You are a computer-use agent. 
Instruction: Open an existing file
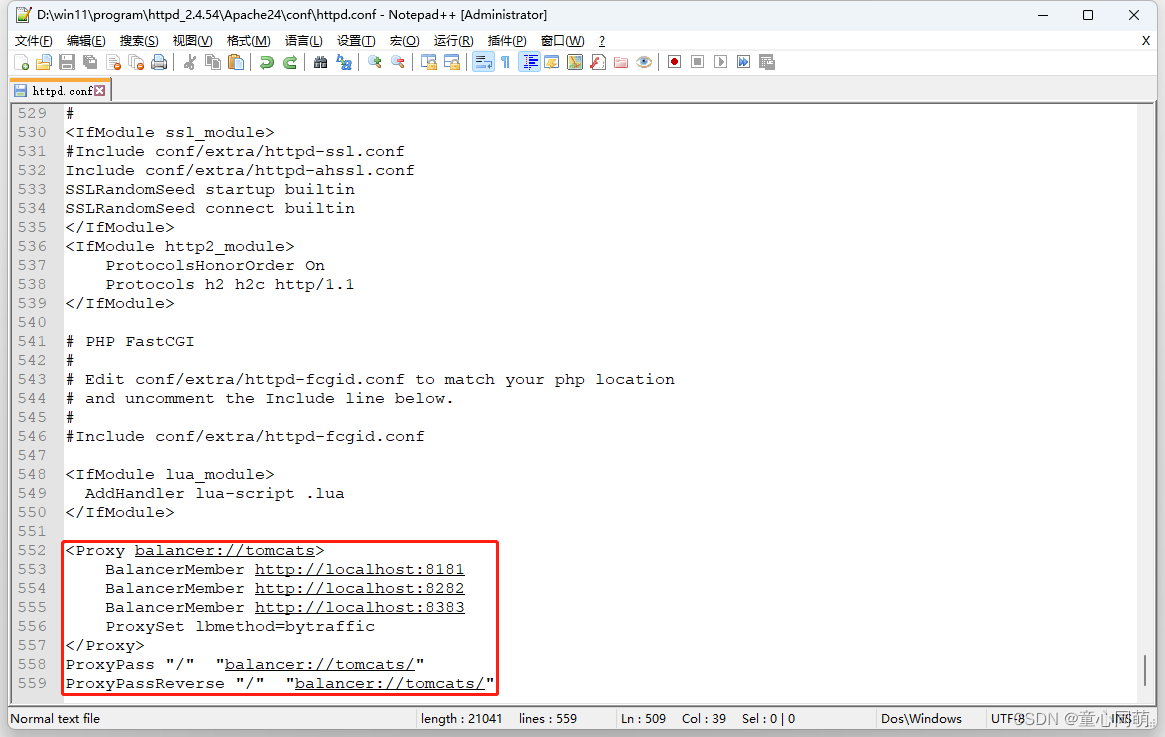click(x=44, y=61)
